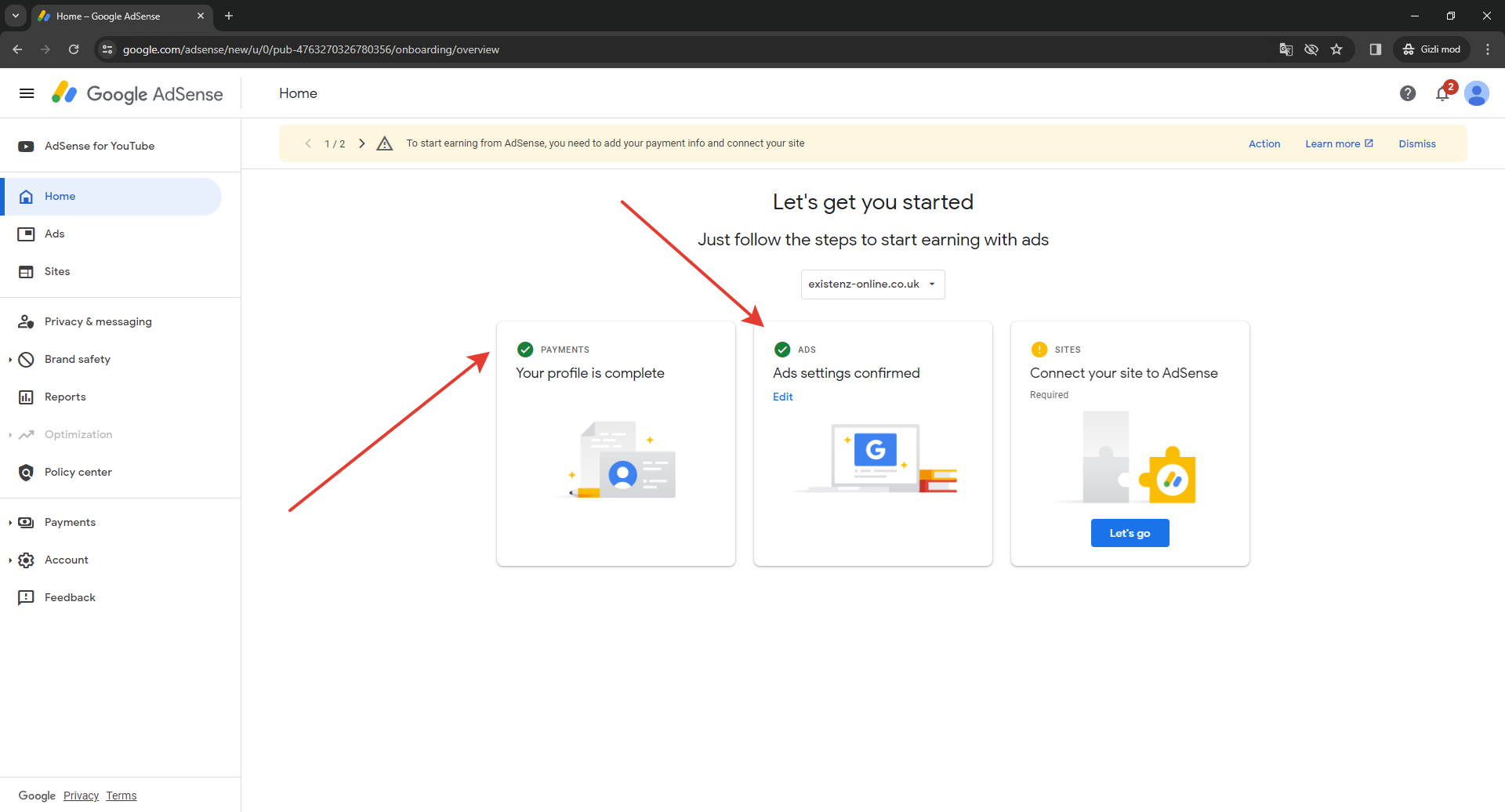Image resolution: width=1505 pixels, height=812 pixels.
Task: Click the "Ads settings confirmed" text
Action: (x=847, y=374)
